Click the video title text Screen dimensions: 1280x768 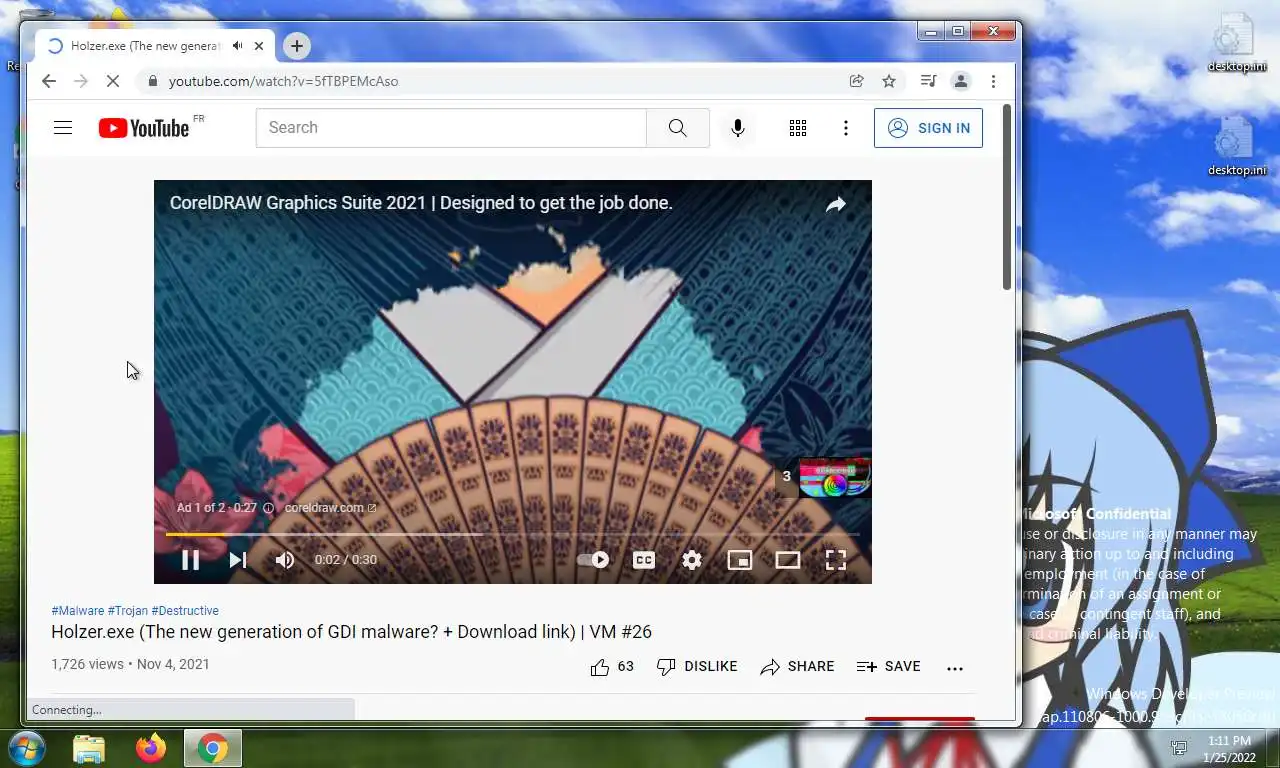pyautogui.click(x=351, y=632)
